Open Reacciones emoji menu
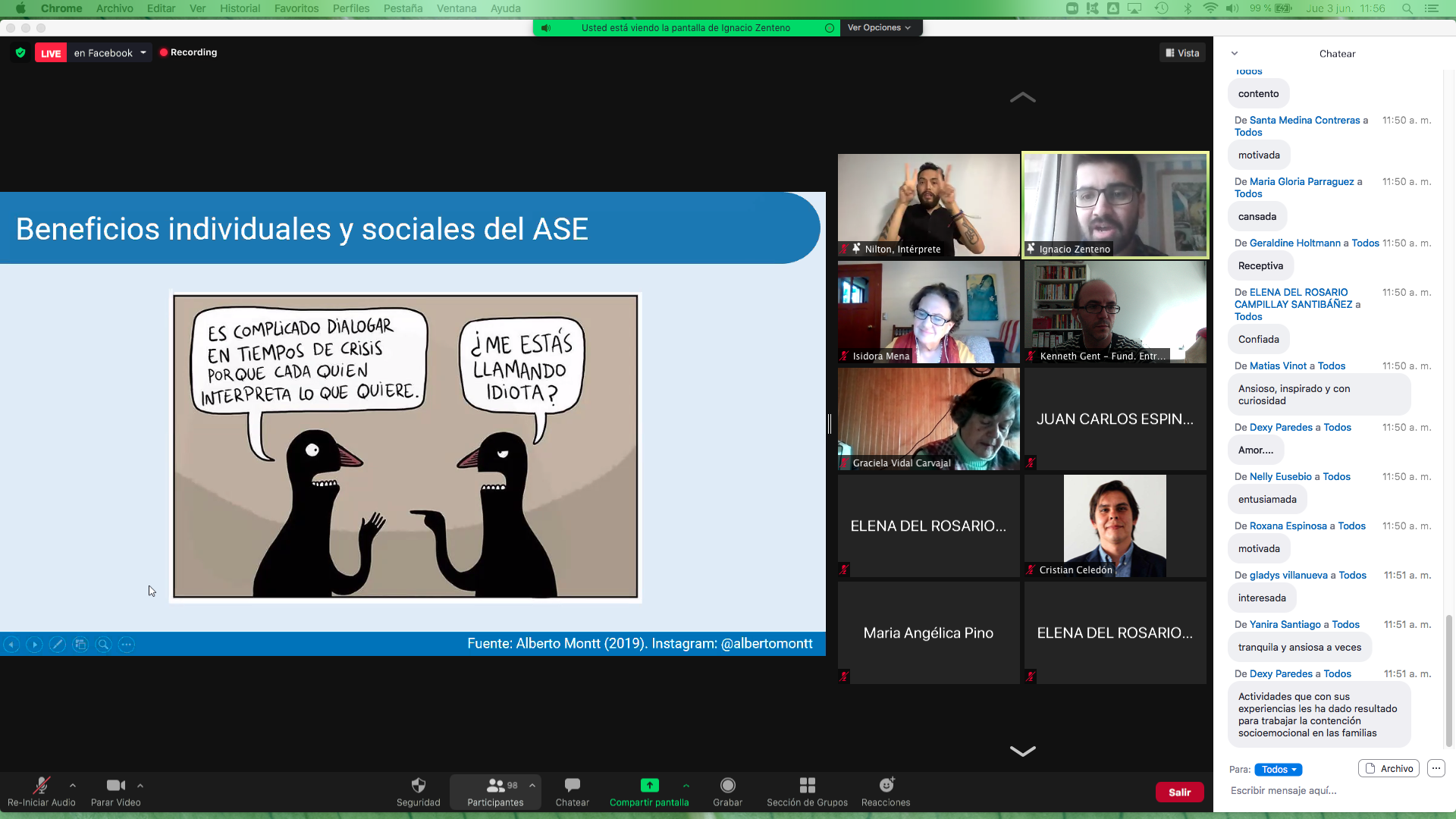Viewport: 1456px width, 819px height. tap(886, 792)
